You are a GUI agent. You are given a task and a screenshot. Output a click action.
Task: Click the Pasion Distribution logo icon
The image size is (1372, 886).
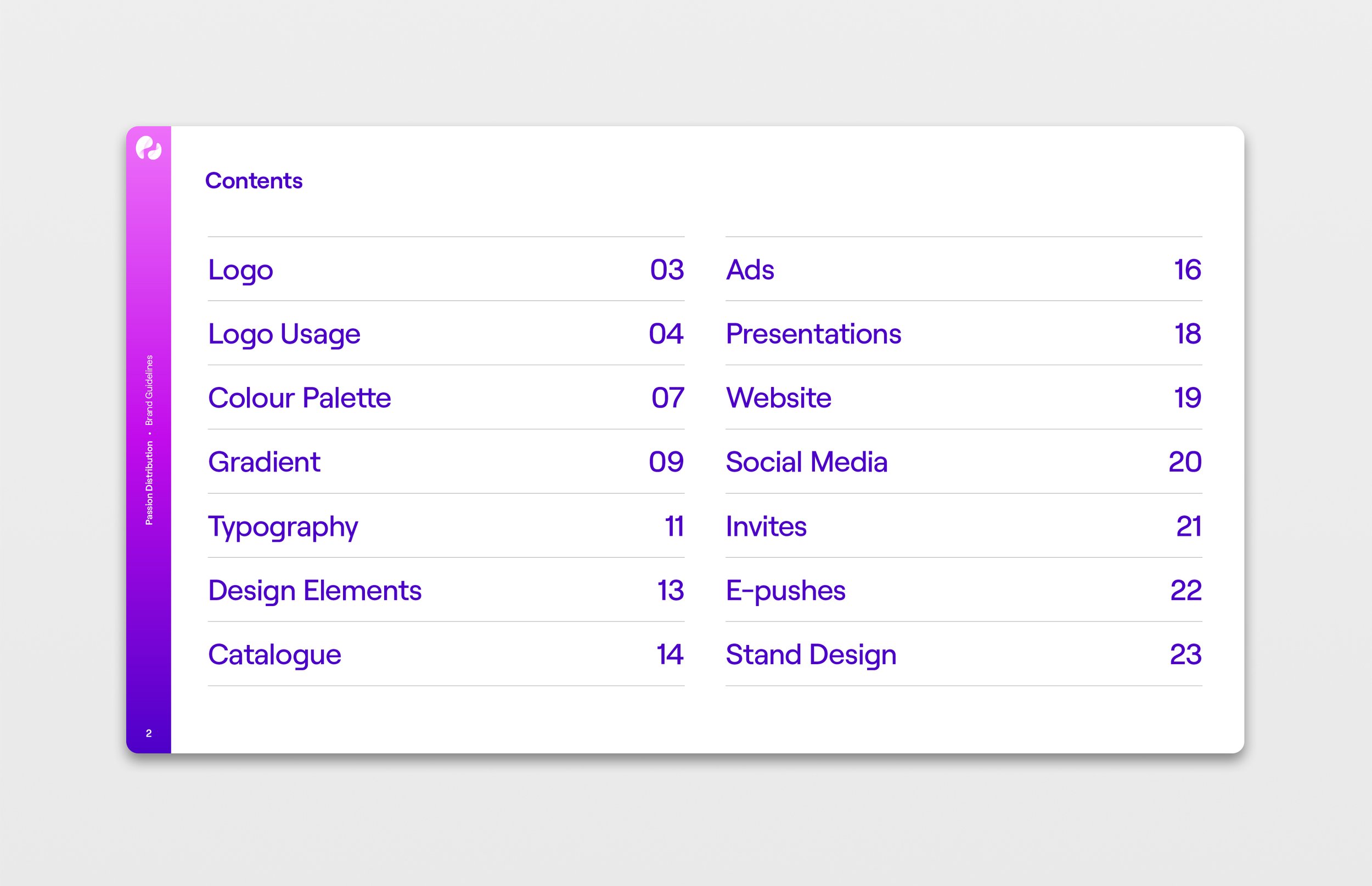click(x=150, y=153)
